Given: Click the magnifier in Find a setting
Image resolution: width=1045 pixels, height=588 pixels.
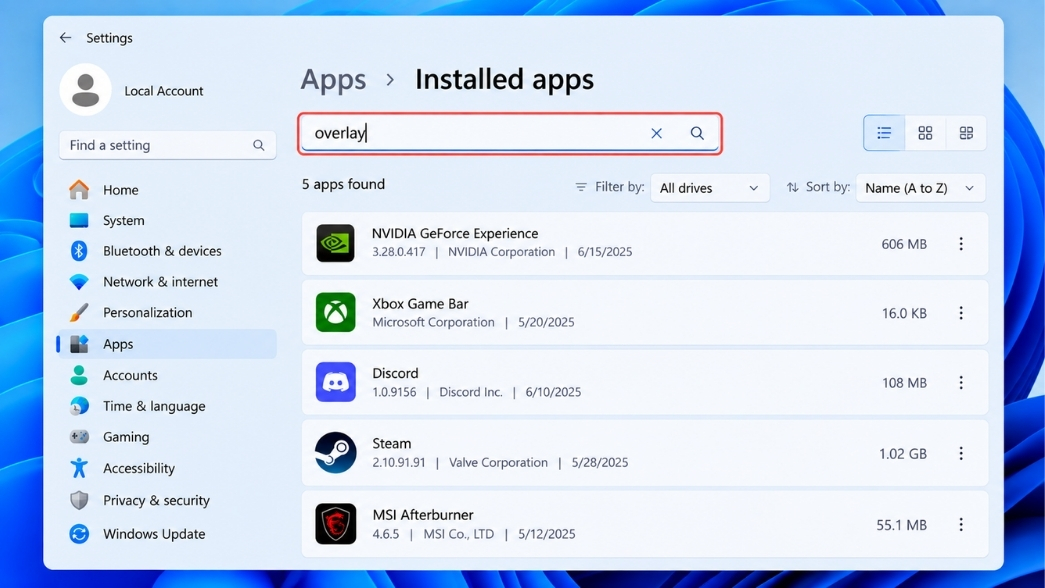Looking at the screenshot, I should (259, 145).
